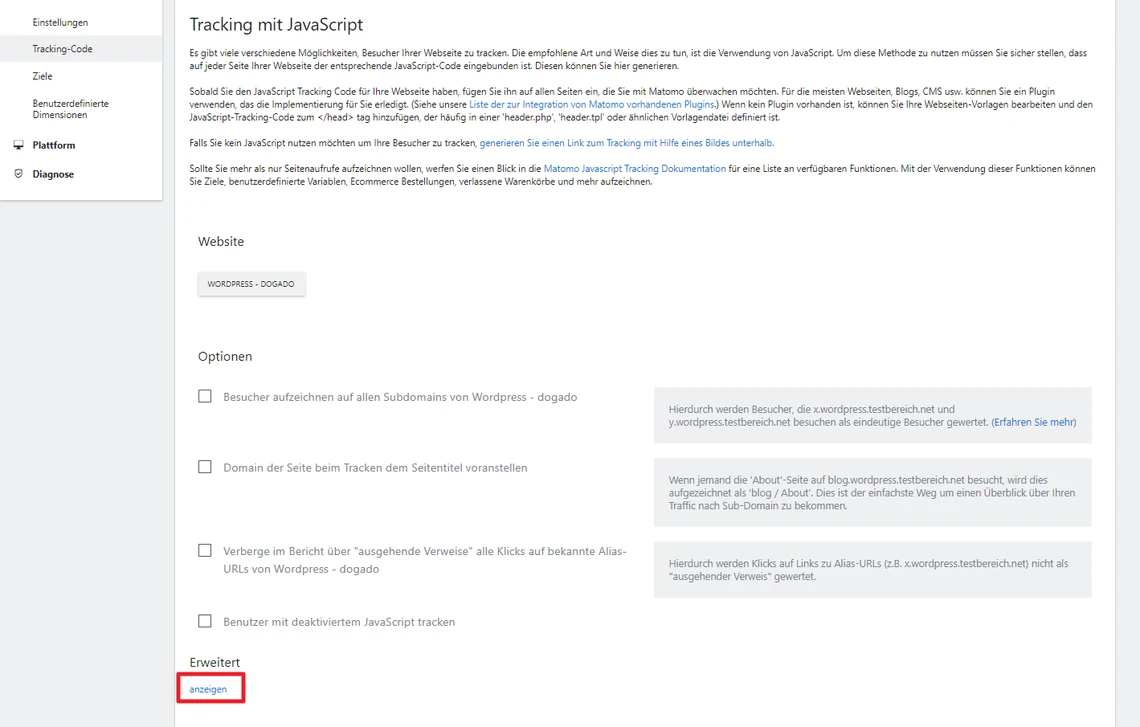The width and height of the screenshot is (1140, 727).
Task: Show advanced options via 'anzeigen'
Action: [208, 689]
